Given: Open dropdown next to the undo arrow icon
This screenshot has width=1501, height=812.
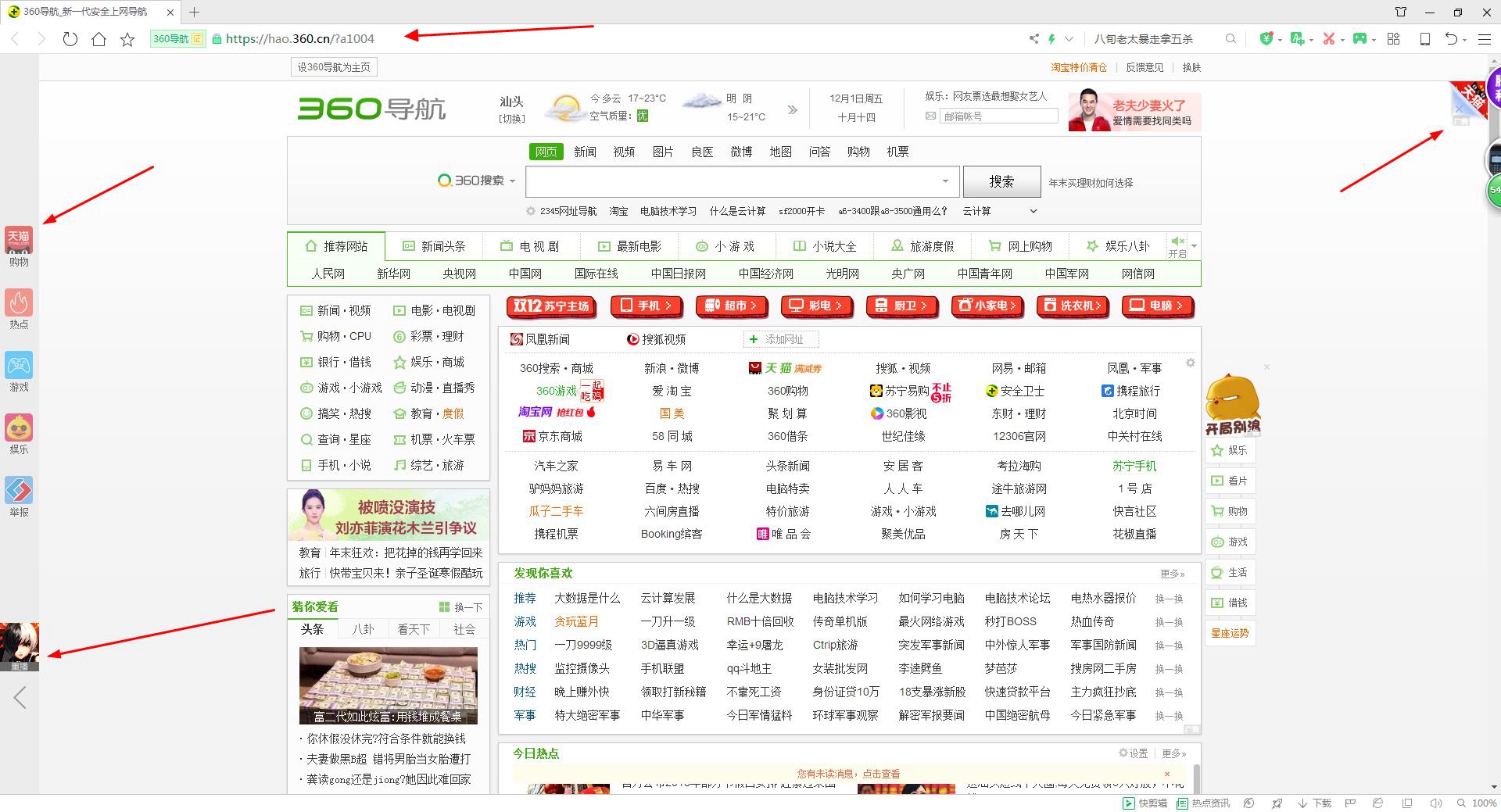Looking at the screenshot, I should 1465,39.
